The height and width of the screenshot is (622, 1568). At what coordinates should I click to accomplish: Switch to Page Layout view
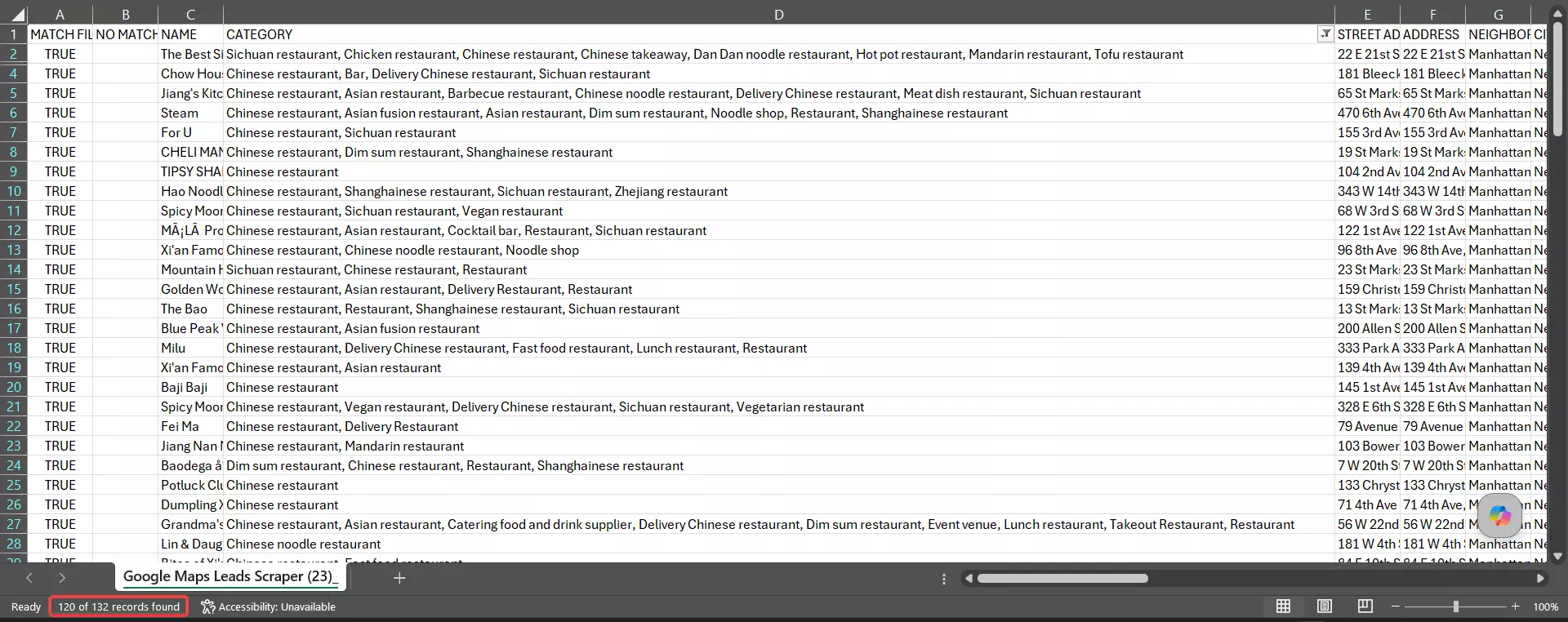(1325, 606)
